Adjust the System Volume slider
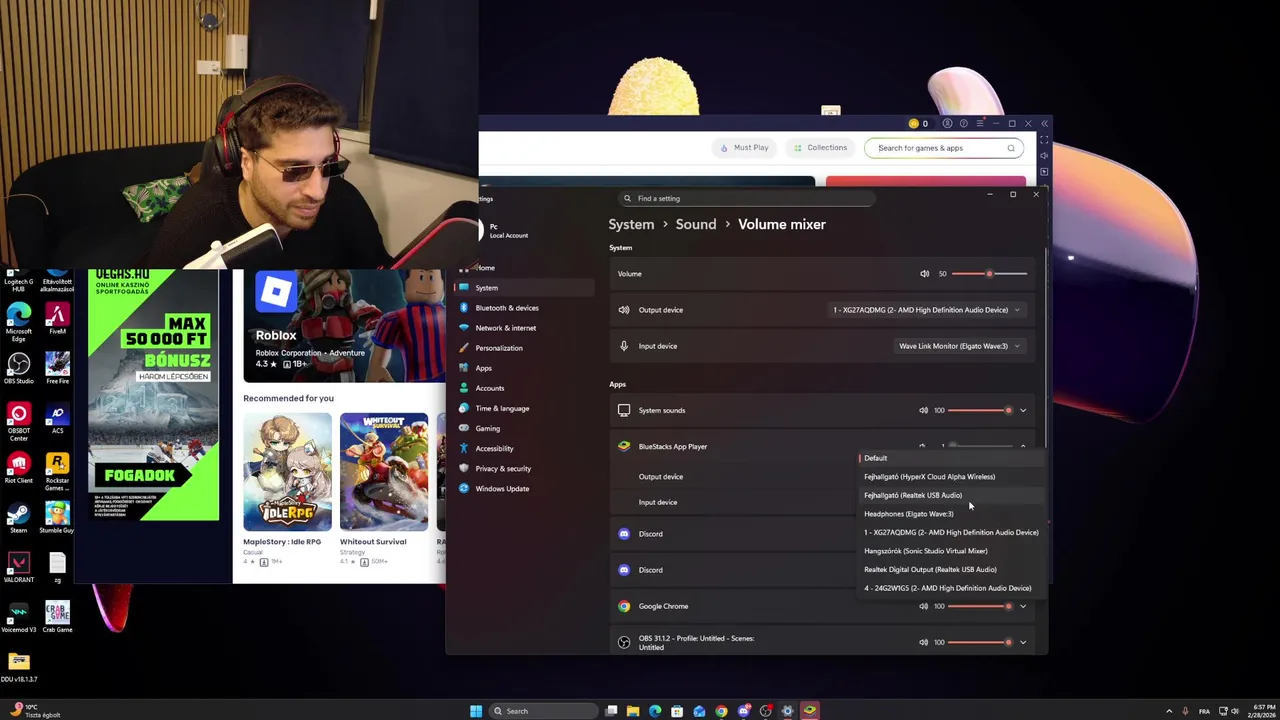Viewport: 1280px width, 720px height. pos(990,274)
